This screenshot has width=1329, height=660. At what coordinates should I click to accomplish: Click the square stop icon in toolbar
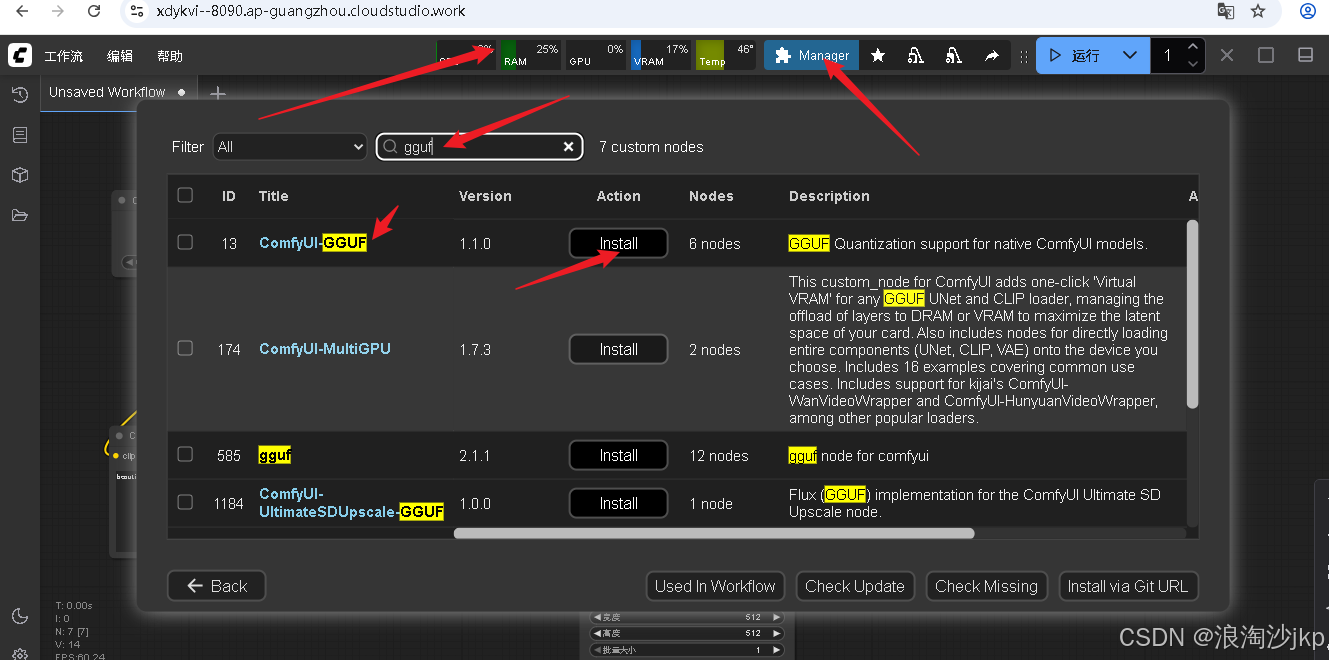(x=1266, y=55)
